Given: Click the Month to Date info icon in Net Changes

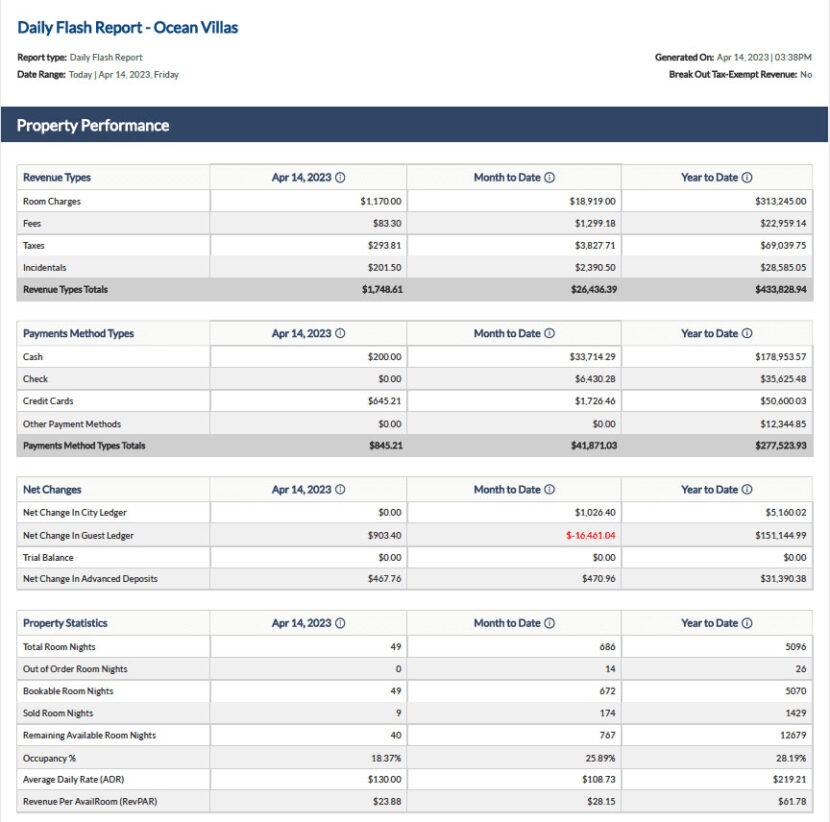Looking at the screenshot, I should click(x=550, y=489).
